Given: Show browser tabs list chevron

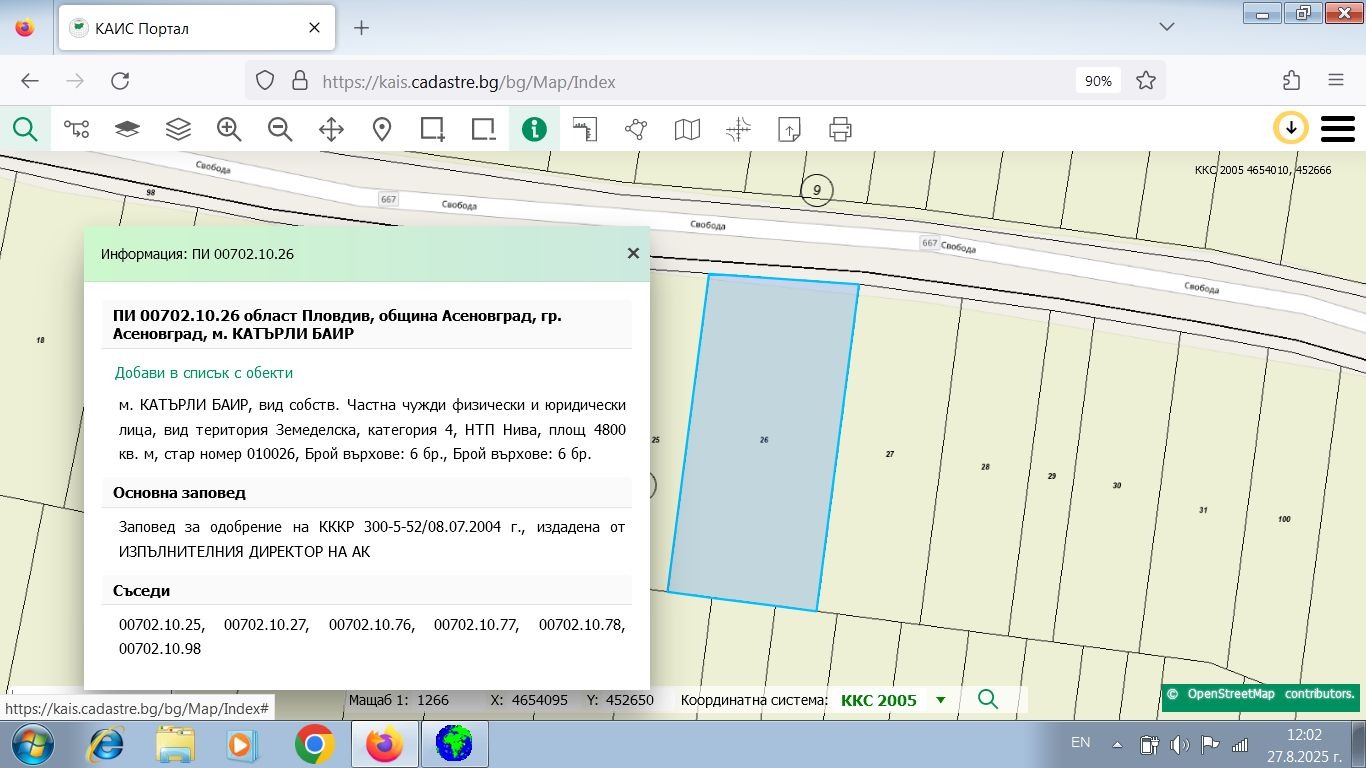Looking at the screenshot, I should (x=1166, y=27).
